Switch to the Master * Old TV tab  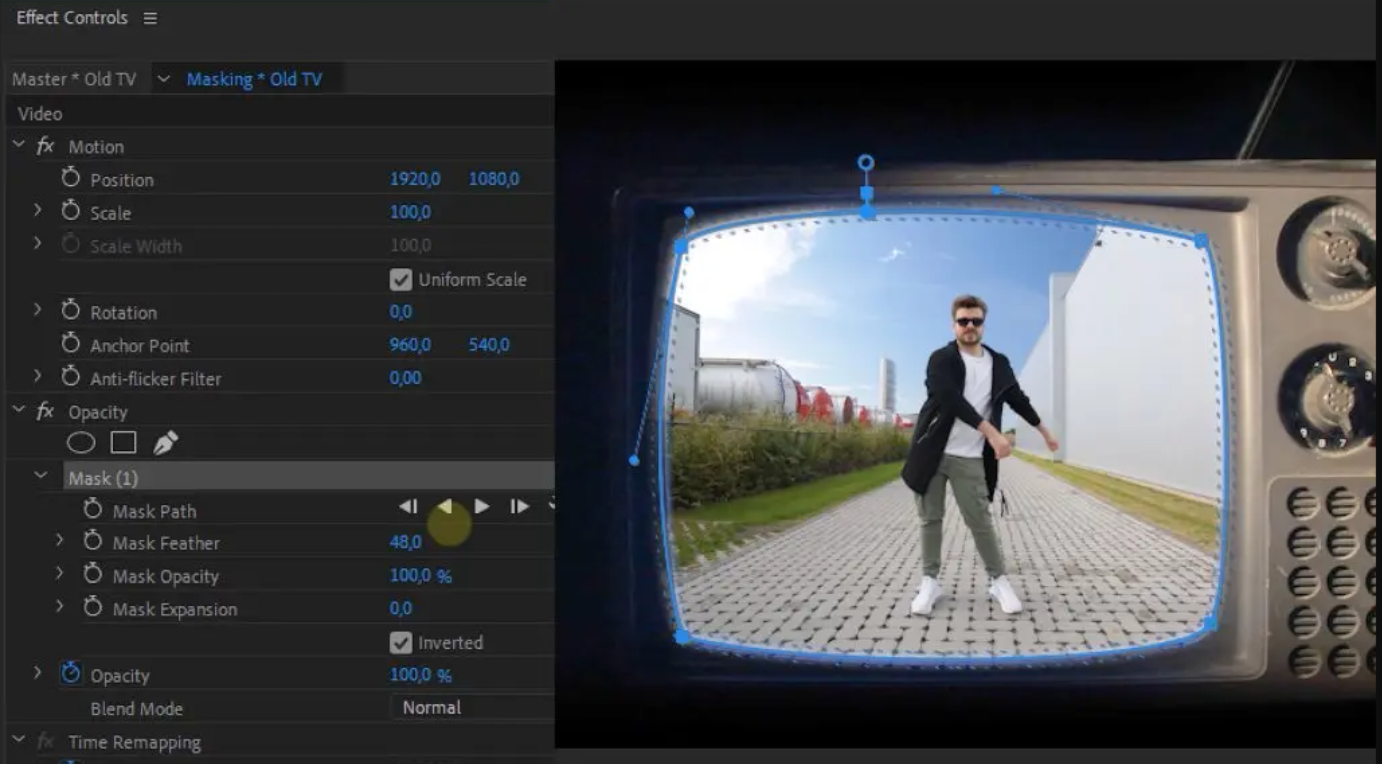pos(74,78)
